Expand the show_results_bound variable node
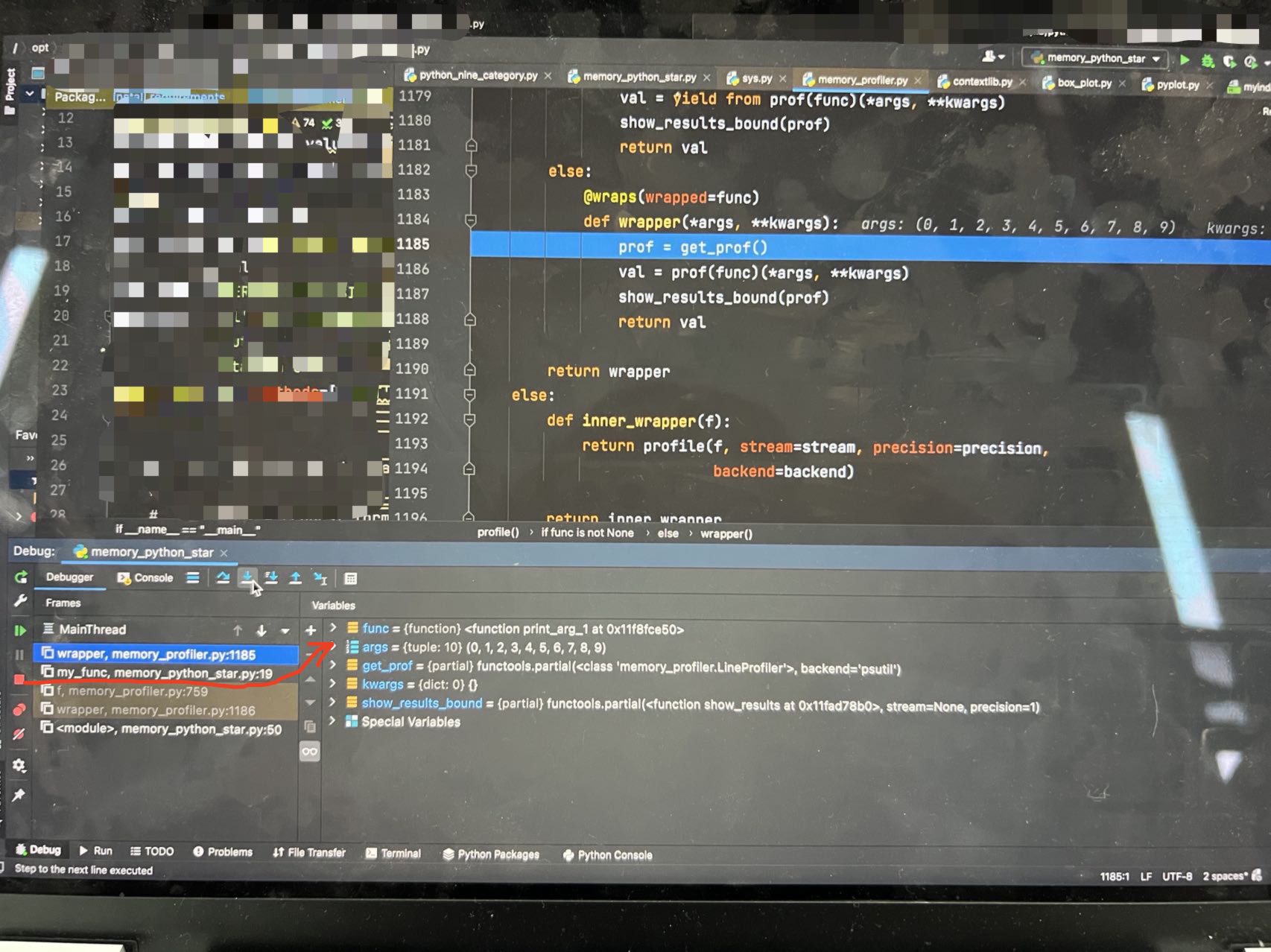The width and height of the screenshot is (1271, 952). 333,702
